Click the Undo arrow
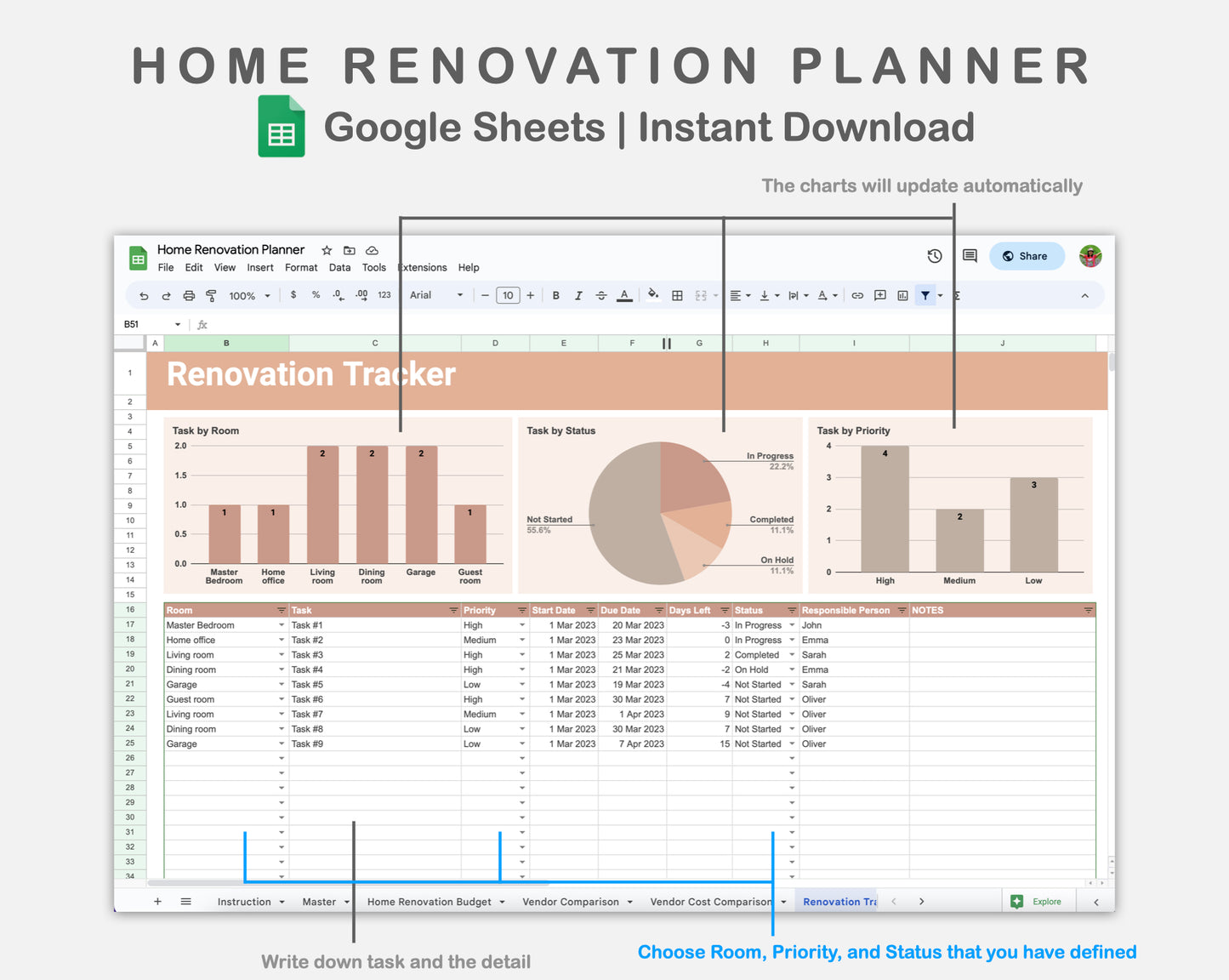 click(143, 295)
